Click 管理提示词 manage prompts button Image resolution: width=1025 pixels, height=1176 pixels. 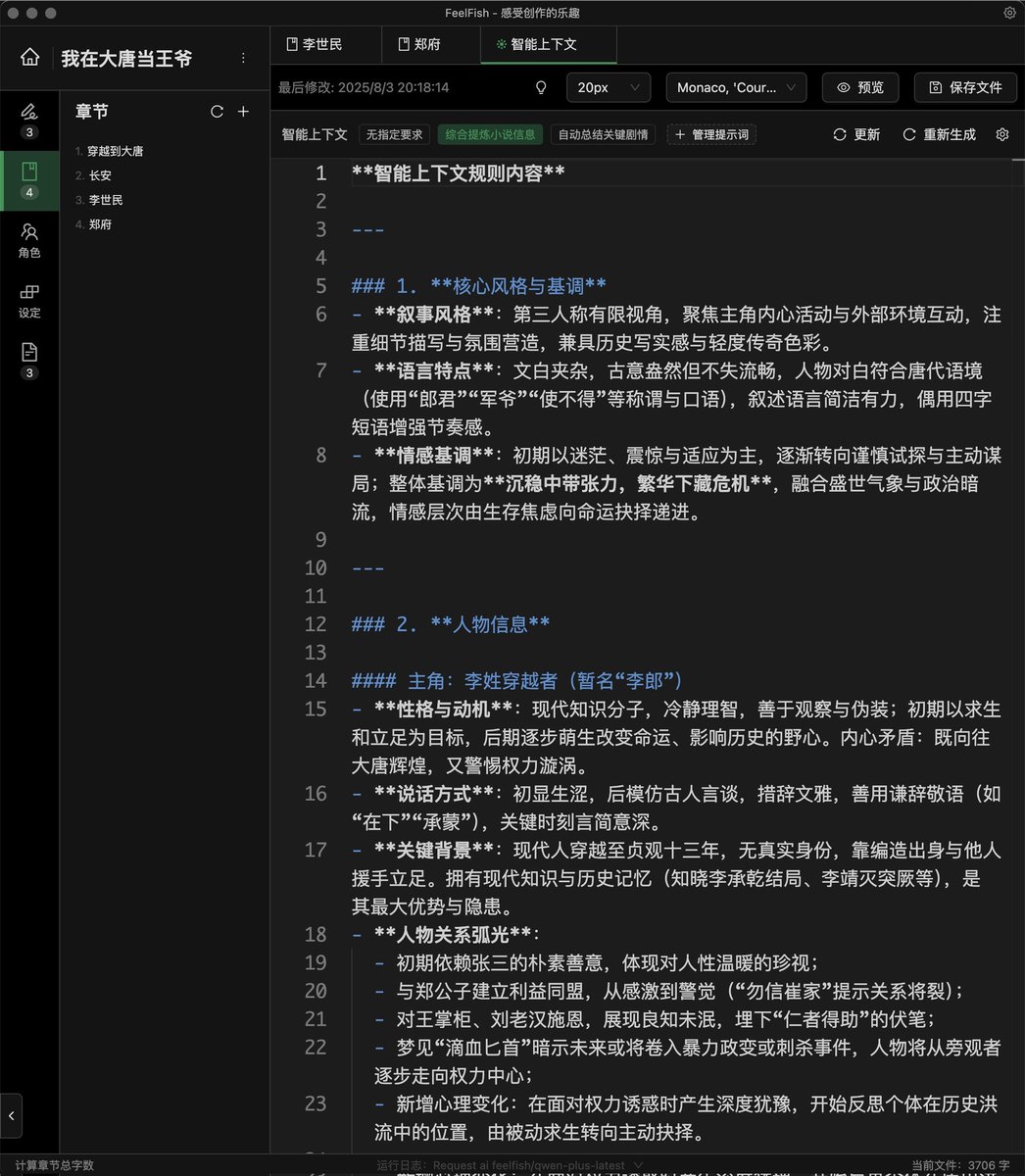[712, 134]
